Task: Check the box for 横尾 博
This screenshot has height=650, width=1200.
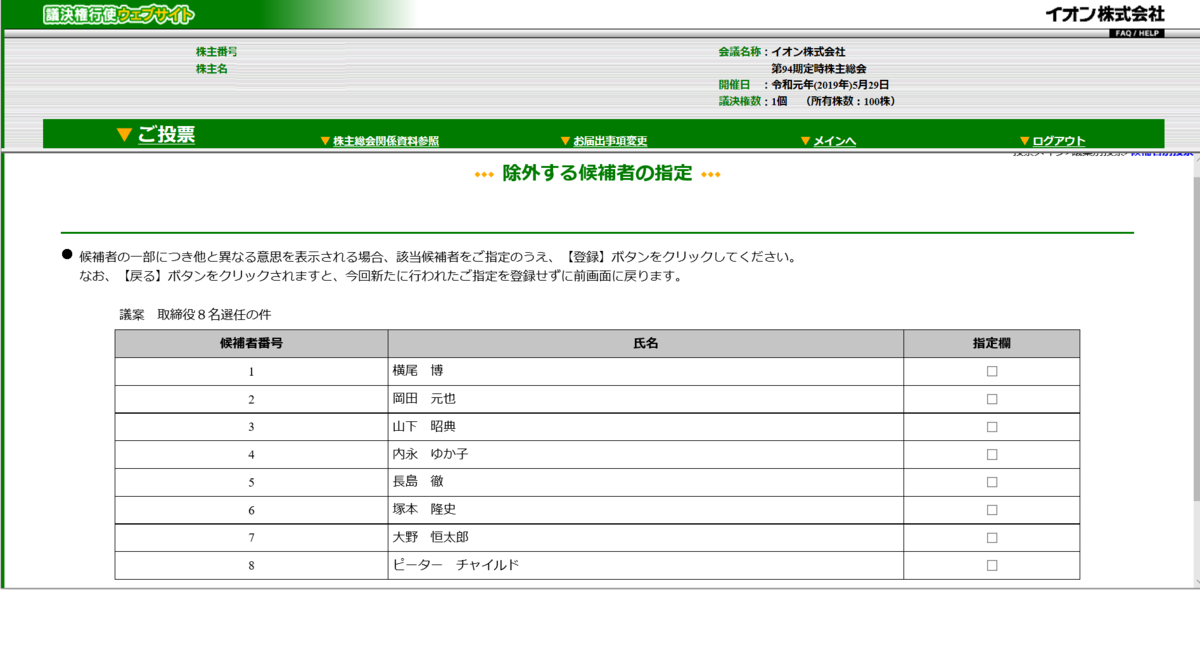Action: click(x=992, y=371)
